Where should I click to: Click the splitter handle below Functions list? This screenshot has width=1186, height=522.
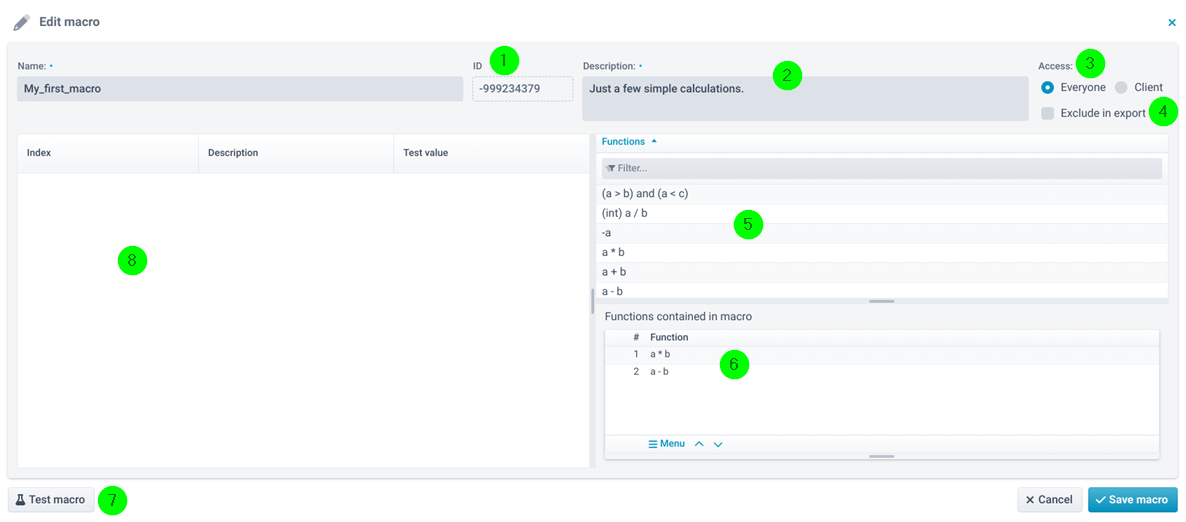point(882,301)
